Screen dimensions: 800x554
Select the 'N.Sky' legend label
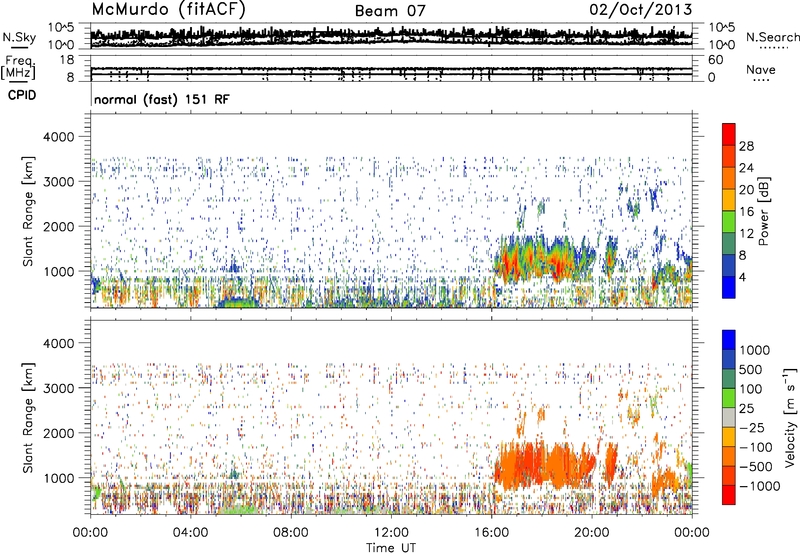coord(19,37)
